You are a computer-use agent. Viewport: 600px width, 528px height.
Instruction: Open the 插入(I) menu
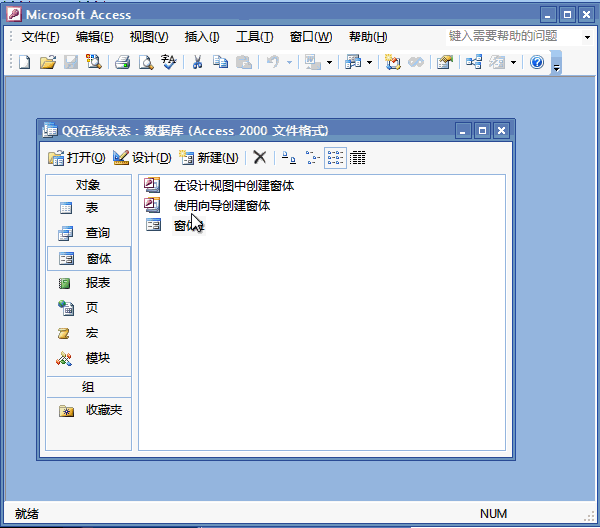(x=202, y=37)
